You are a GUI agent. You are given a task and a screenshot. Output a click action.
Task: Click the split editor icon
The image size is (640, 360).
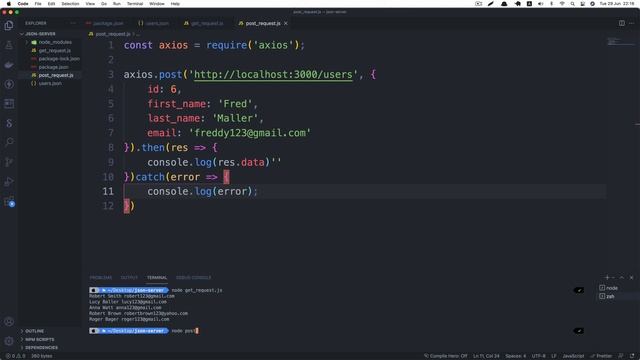pos(622,23)
